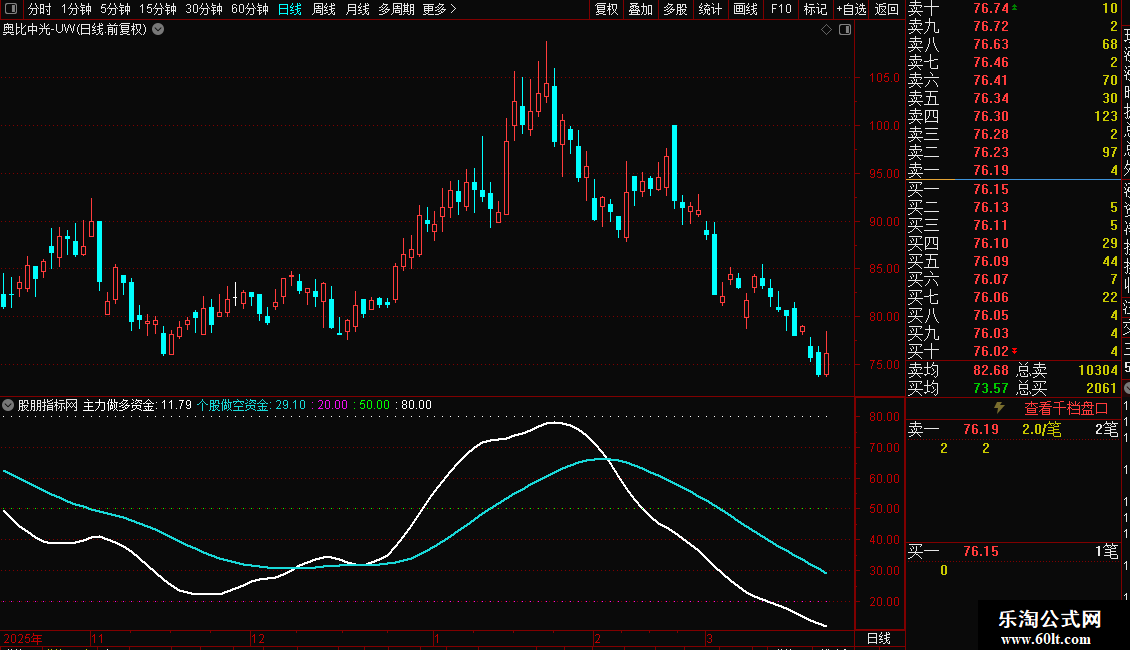The height and width of the screenshot is (650, 1130).
Task: Click red down arrow next to 76.02
Action: (x=1016, y=351)
